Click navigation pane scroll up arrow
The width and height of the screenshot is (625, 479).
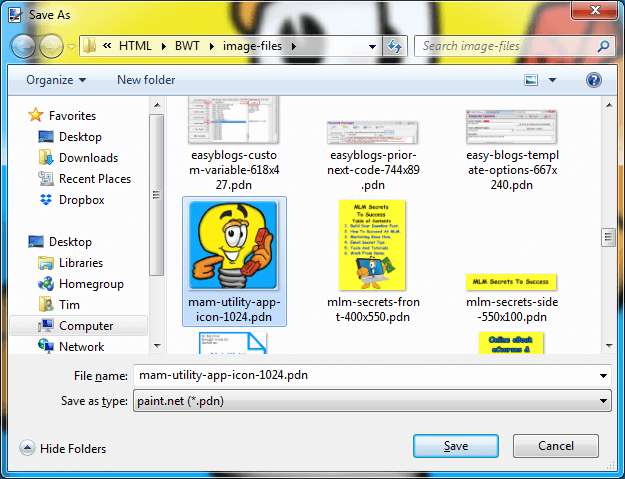(x=157, y=105)
